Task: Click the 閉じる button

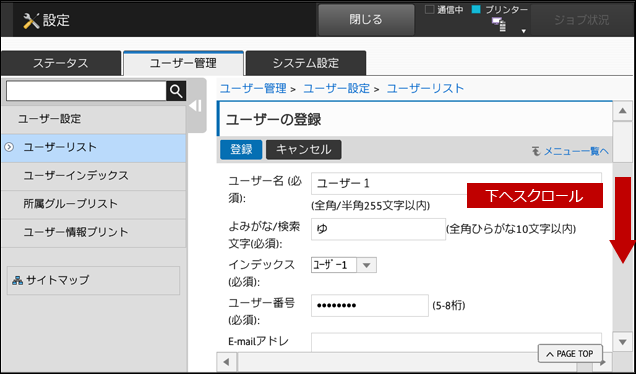Action: [x=366, y=19]
